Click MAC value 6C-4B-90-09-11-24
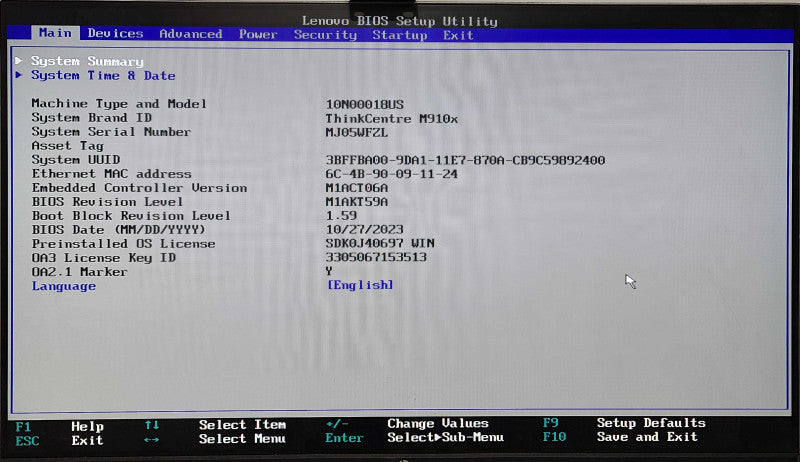The image size is (800, 462). point(392,174)
